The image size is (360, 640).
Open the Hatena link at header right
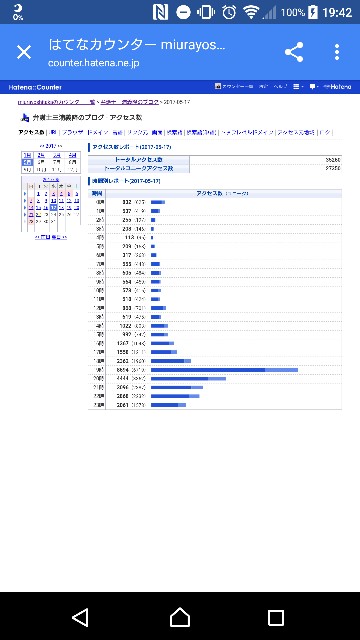[x=337, y=87]
